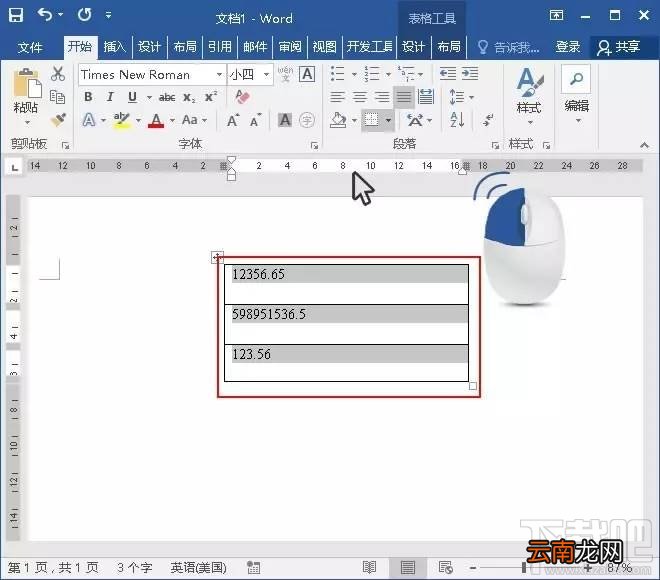
Task: Click the 共享 share button
Action: (x=619, y=47)
